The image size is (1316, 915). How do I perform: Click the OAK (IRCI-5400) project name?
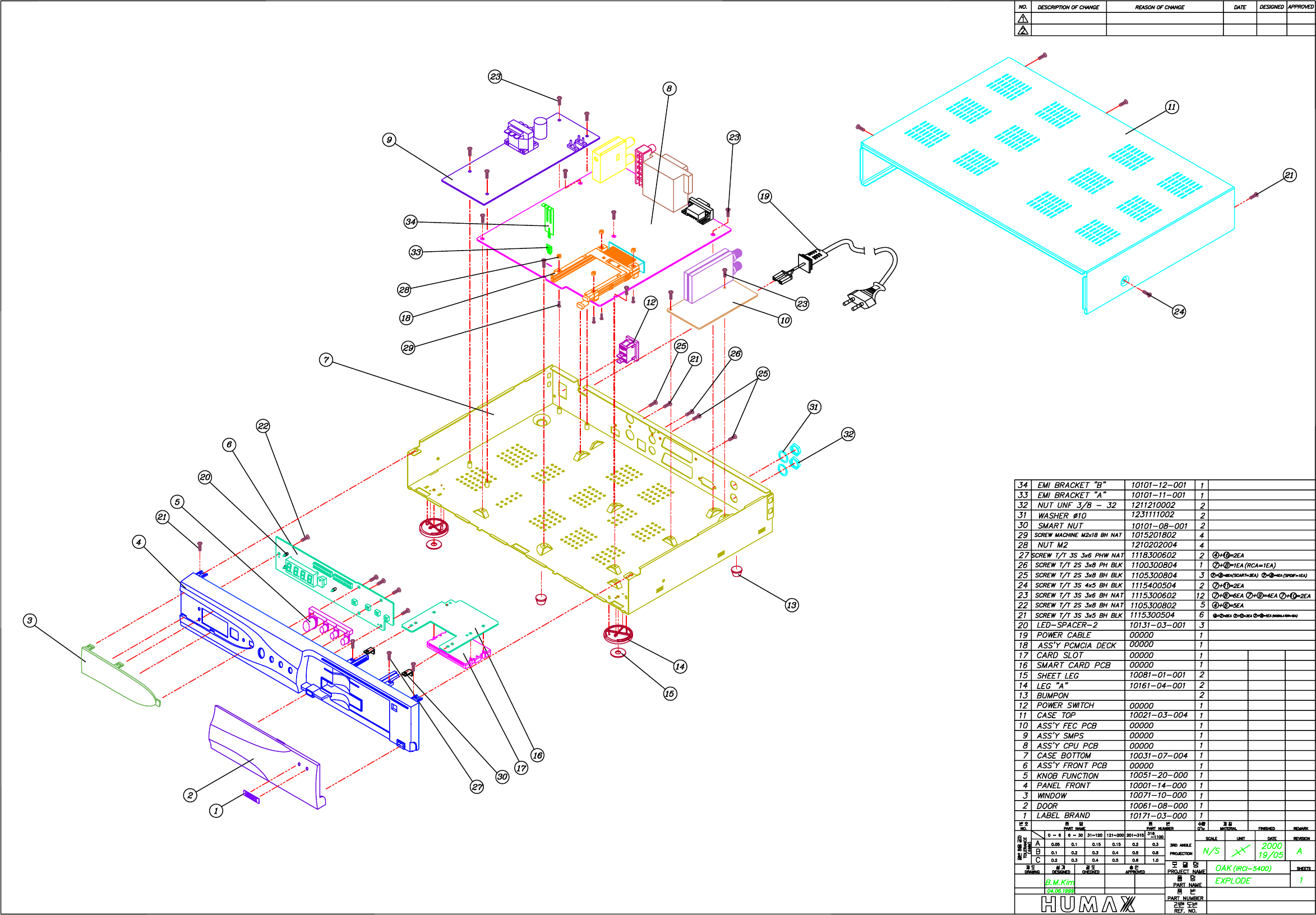[1243, 868]
